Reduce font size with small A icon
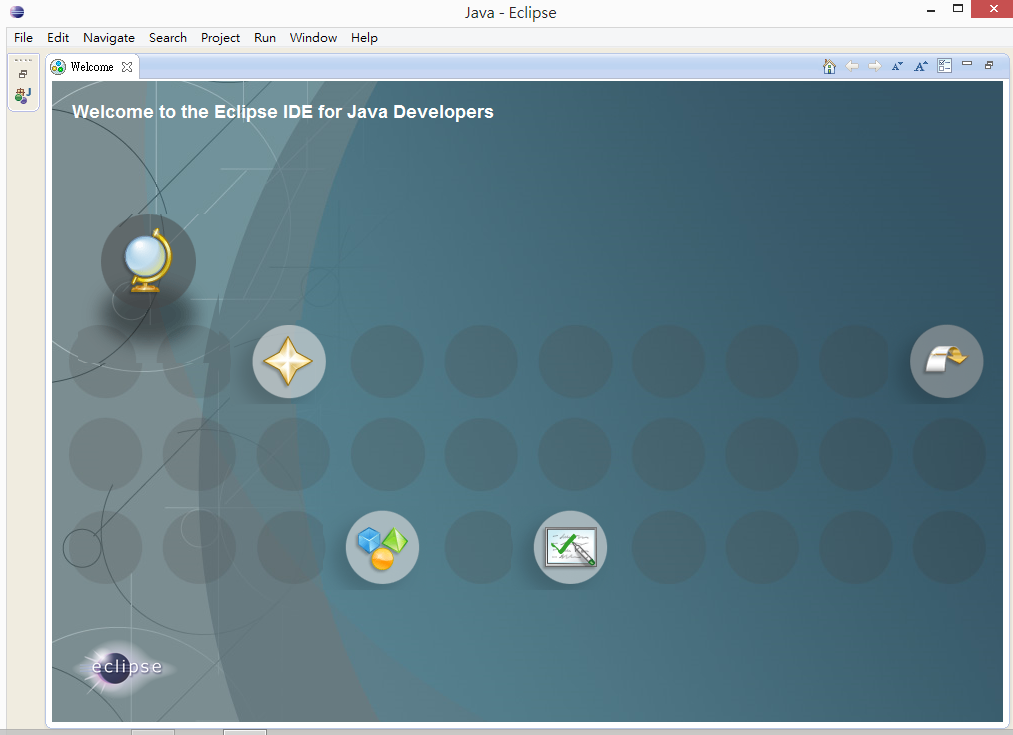The image size is (1013, 735). click(897, 66)
